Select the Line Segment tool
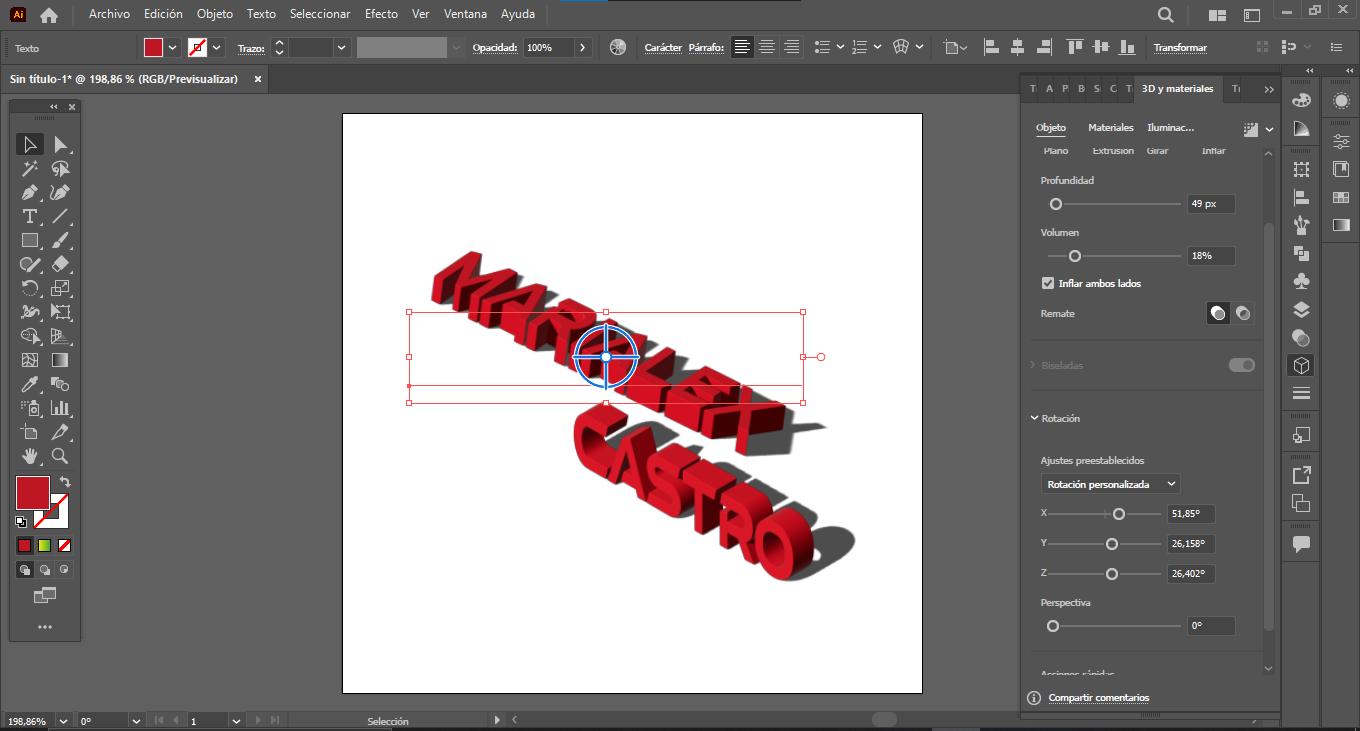Image resolution: width=1360 pixels, height=731 pixels. tap(60, 217)
